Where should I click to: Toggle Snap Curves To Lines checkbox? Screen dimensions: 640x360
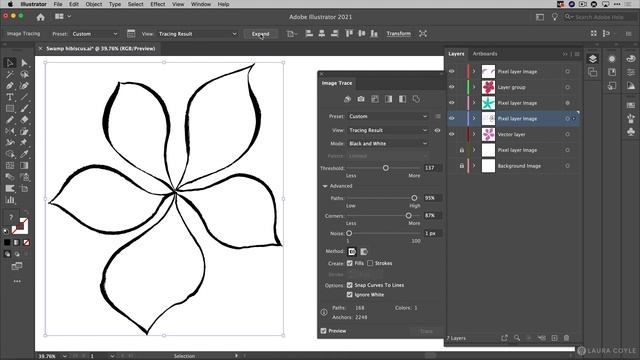pos(349,285)
